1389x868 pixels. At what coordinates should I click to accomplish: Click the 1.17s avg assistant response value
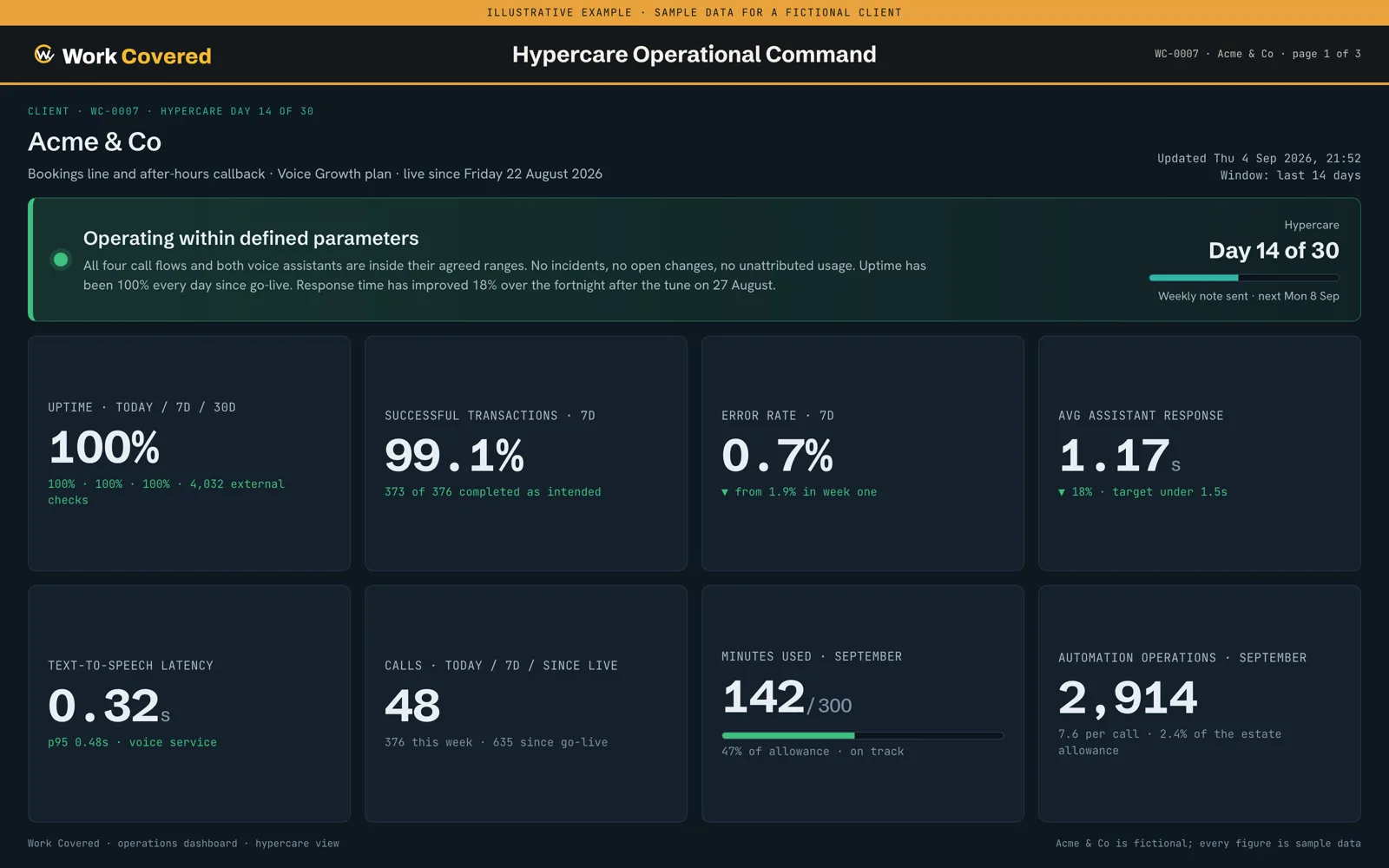pos(1119,456)
